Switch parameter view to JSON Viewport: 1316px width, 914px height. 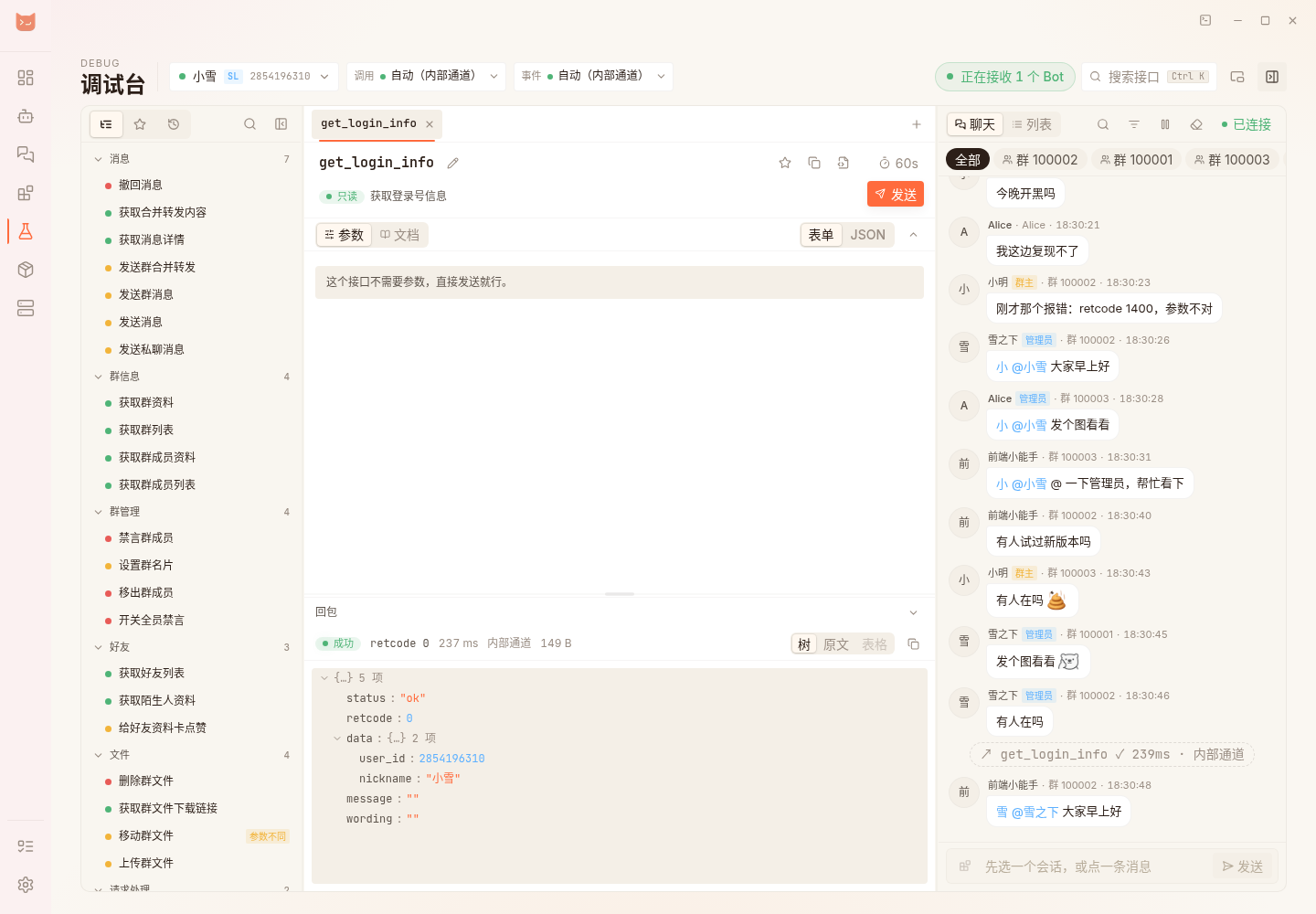coord(867,235)
